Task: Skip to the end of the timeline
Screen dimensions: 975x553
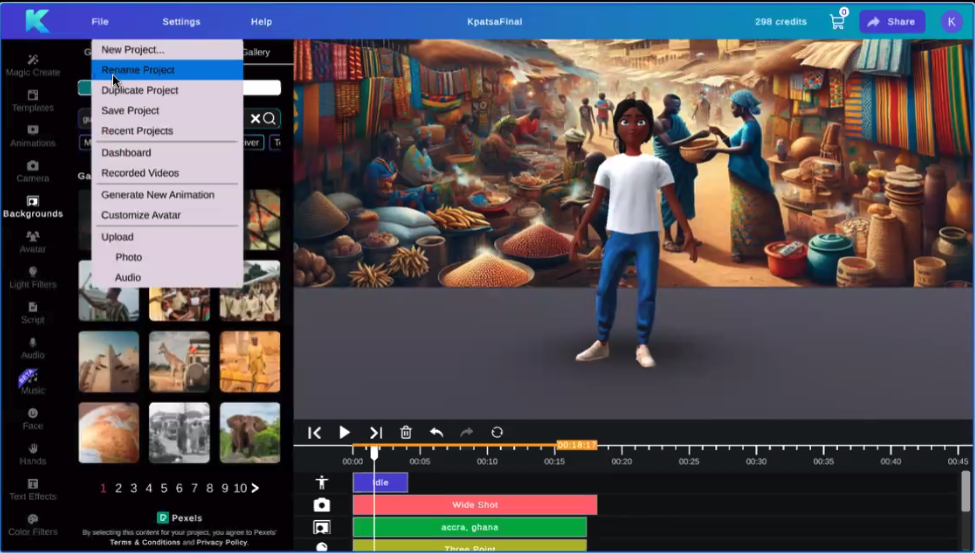Action: click(376, 432)
